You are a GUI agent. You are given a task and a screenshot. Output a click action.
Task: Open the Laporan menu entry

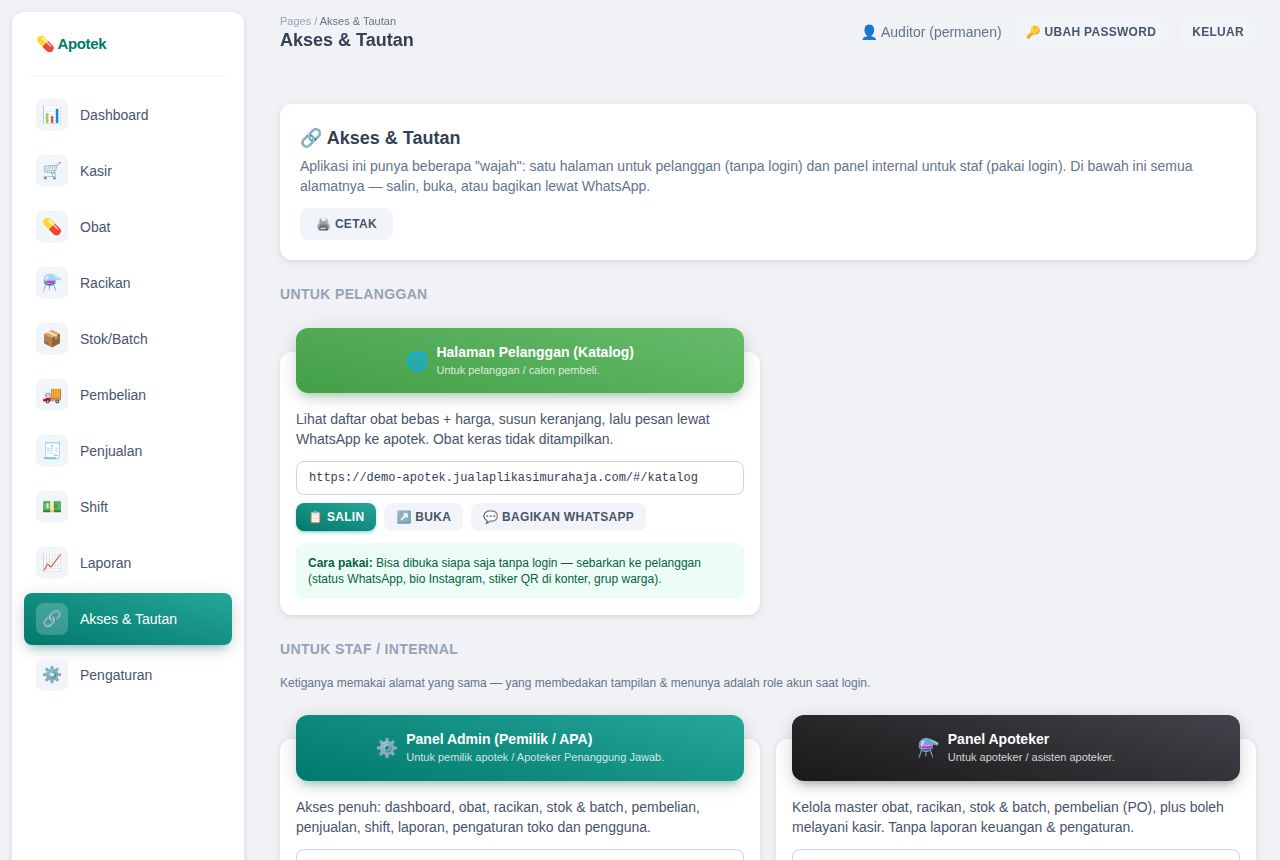[128, 563]
